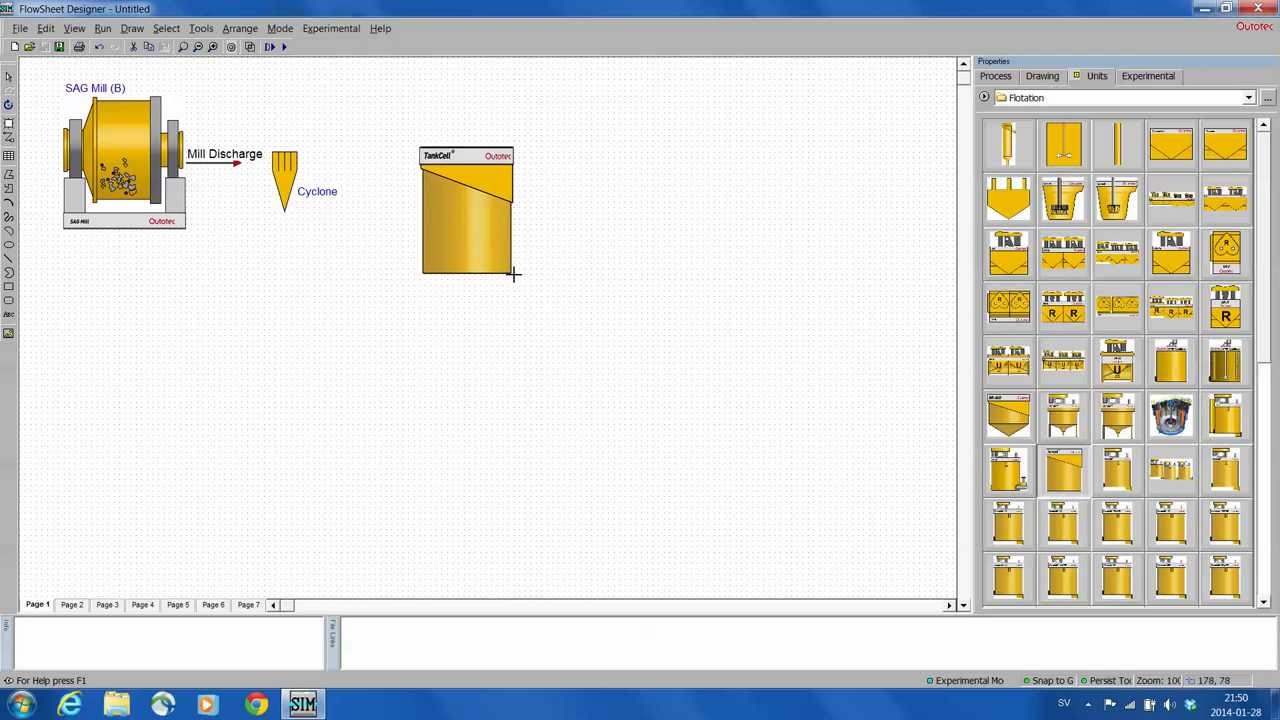
Task: Switch to the Process tab
Action: click(995, 76)
